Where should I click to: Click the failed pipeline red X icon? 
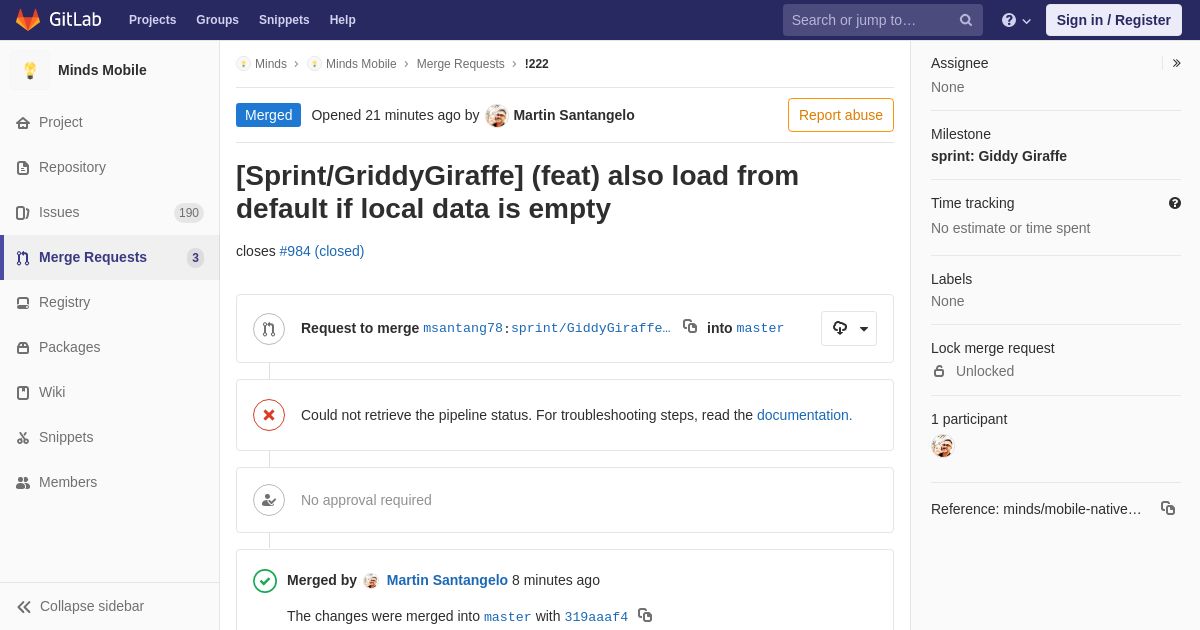point(269,415)
